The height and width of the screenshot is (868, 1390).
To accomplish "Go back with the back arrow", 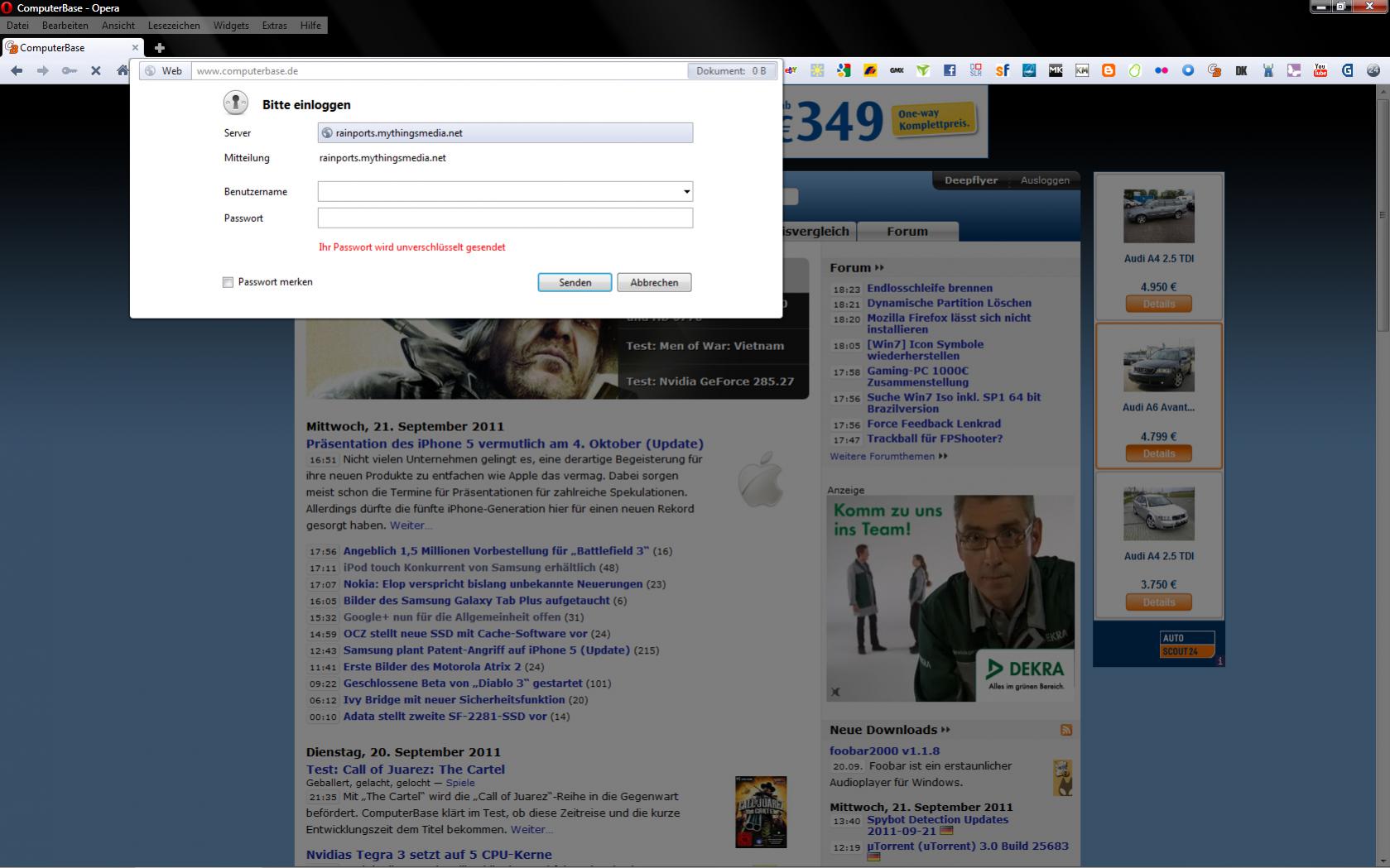I will point(17,71).
